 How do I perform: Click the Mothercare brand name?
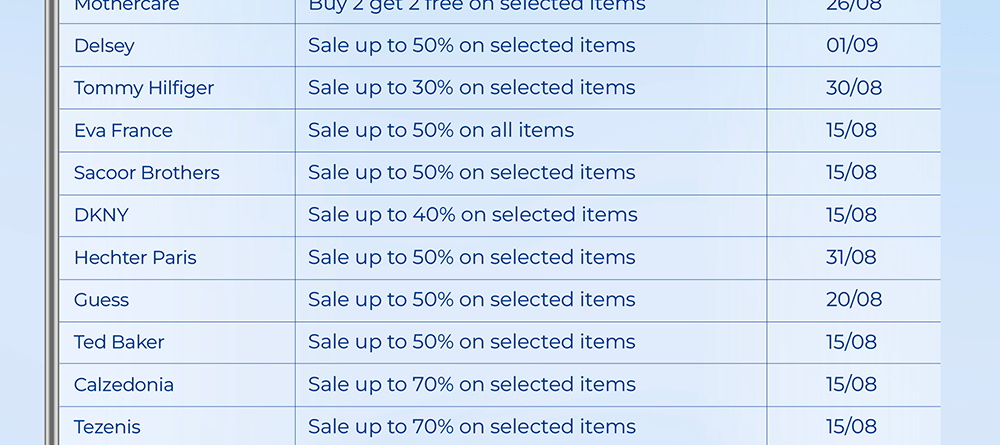click(126, 6)
